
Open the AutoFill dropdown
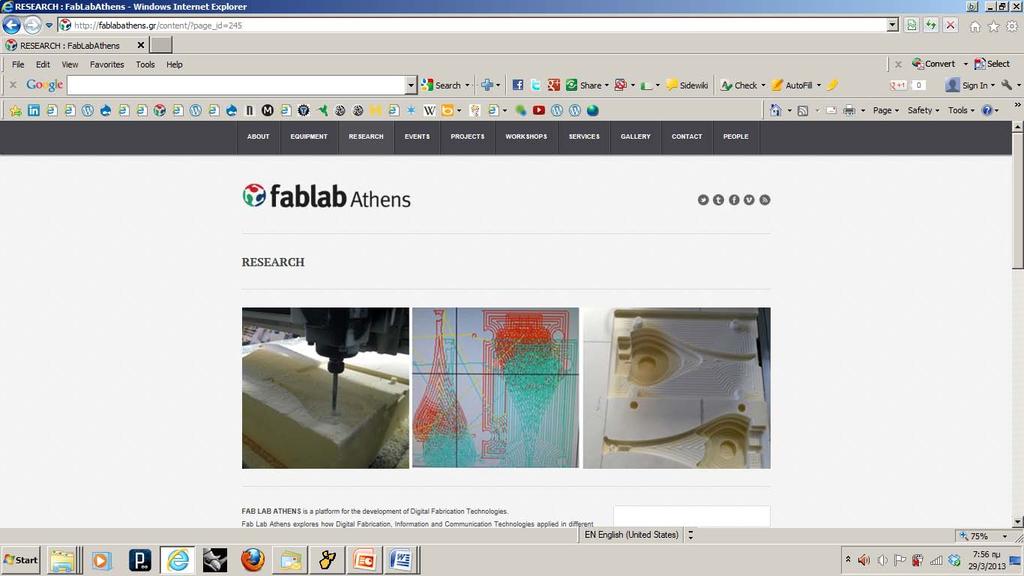(818, 86)
